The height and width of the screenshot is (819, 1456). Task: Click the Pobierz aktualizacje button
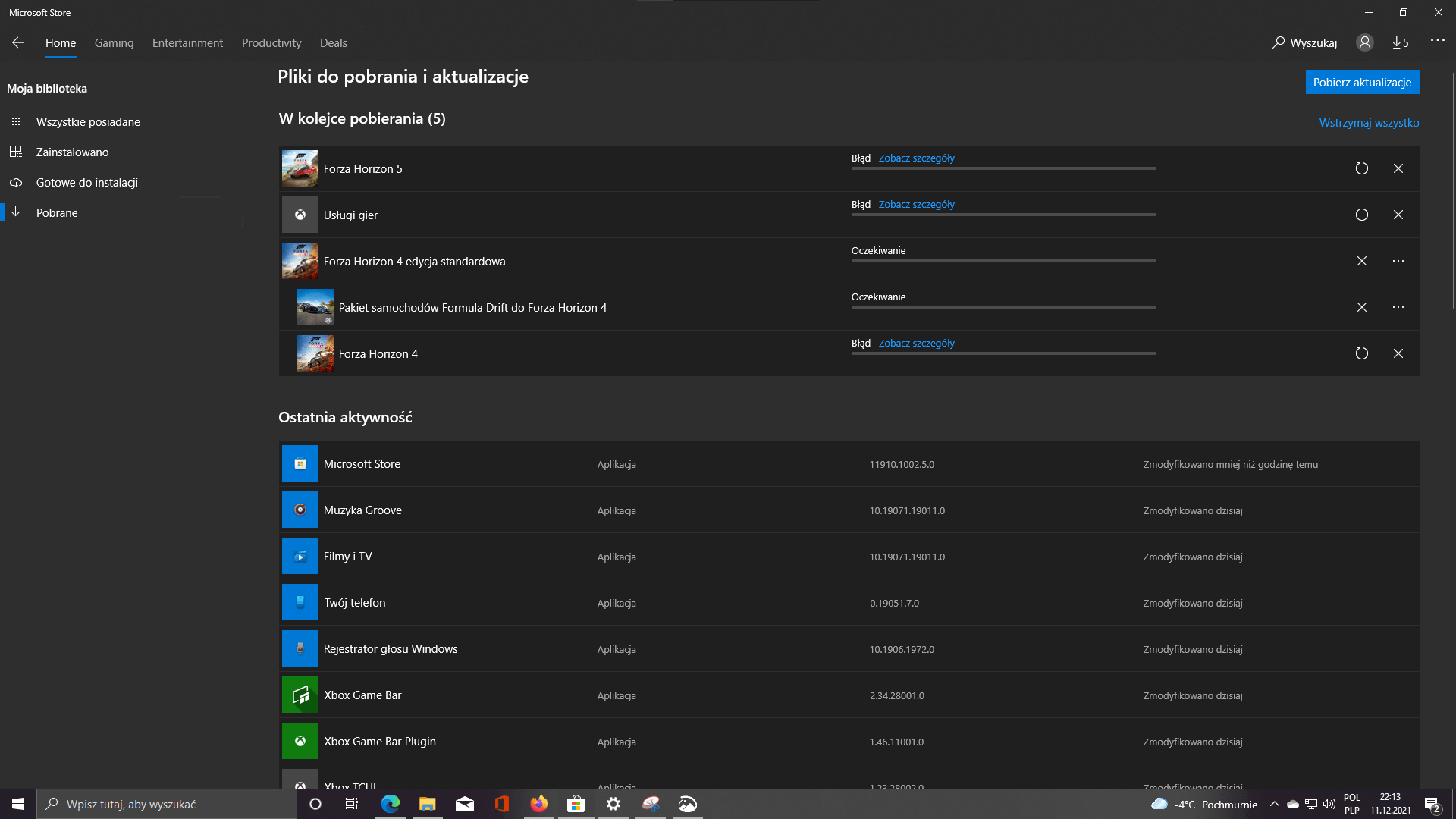[x=1361, y=82]
